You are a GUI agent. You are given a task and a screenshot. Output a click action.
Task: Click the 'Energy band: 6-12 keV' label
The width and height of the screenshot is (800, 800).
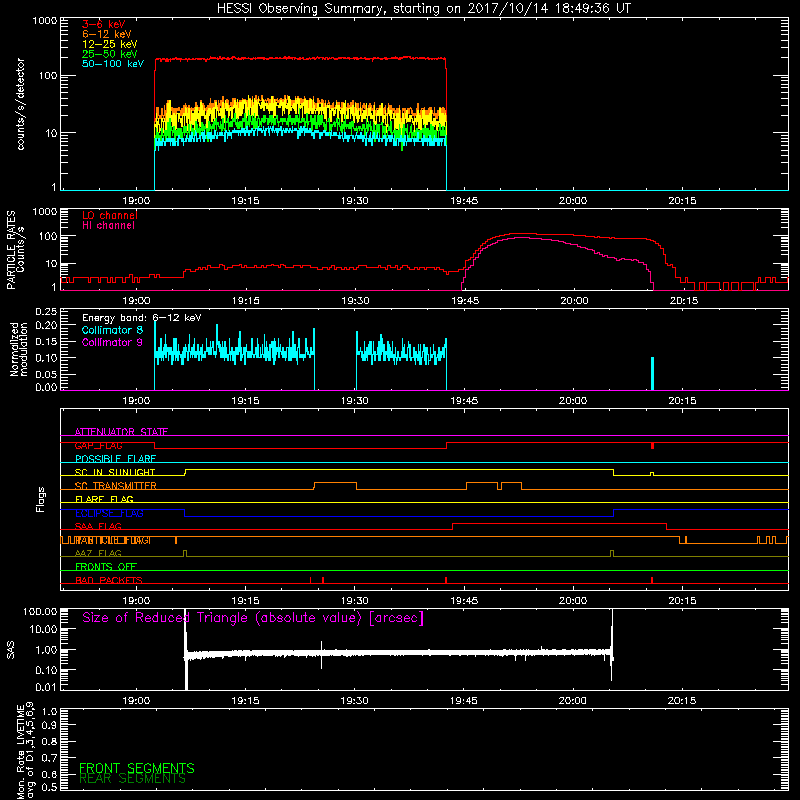142,318
